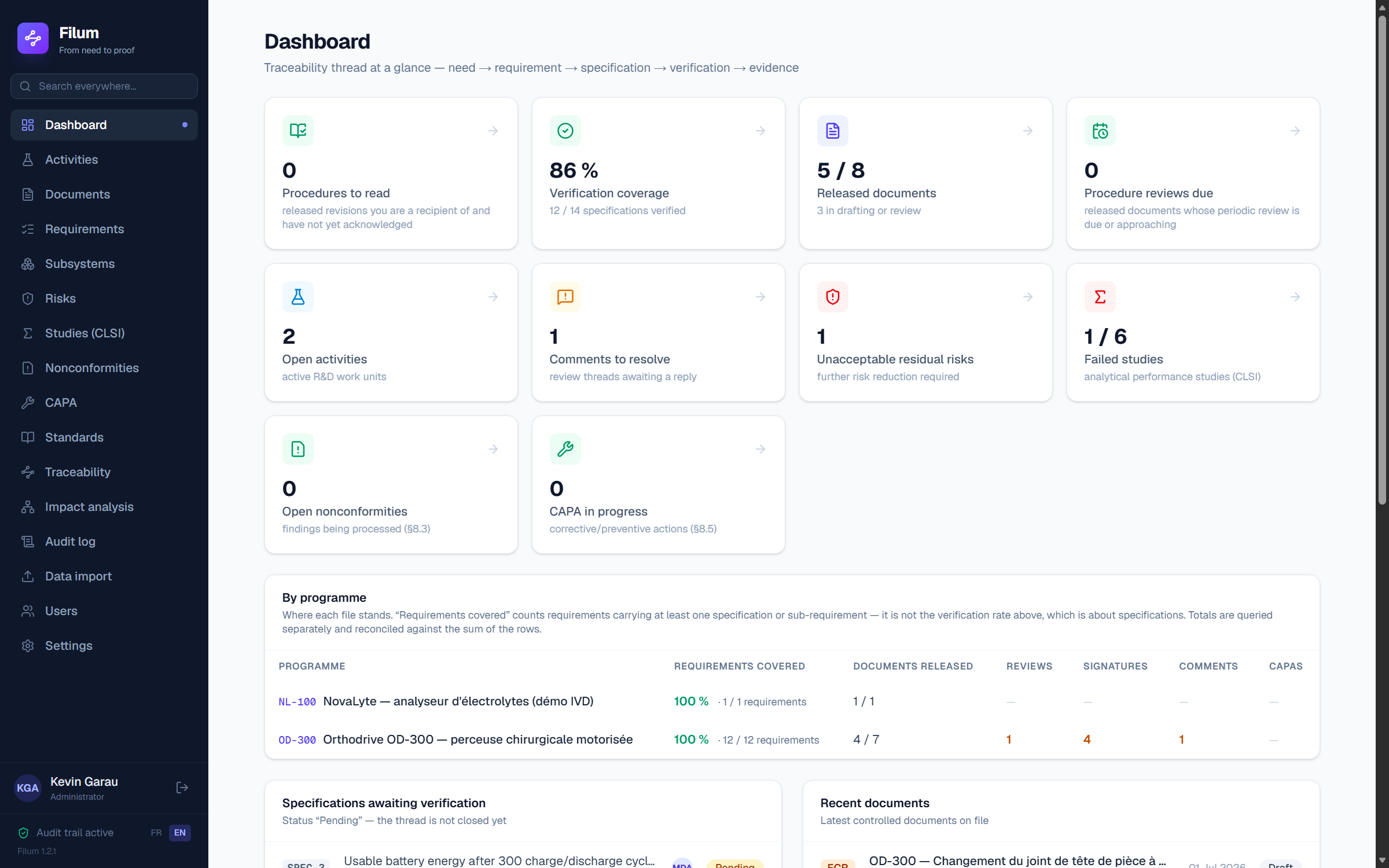Click the arrow on Comments to resolve card

[760, 297]
